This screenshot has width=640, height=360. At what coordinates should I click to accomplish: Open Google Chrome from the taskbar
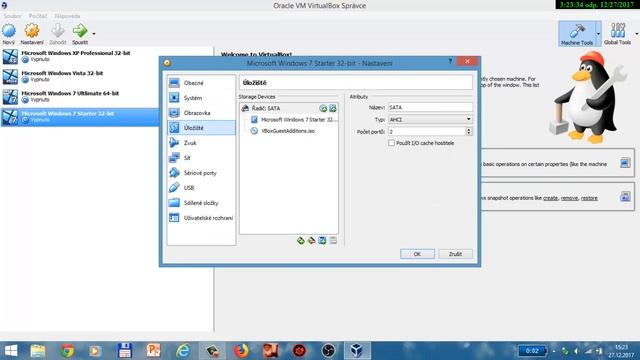67,351
